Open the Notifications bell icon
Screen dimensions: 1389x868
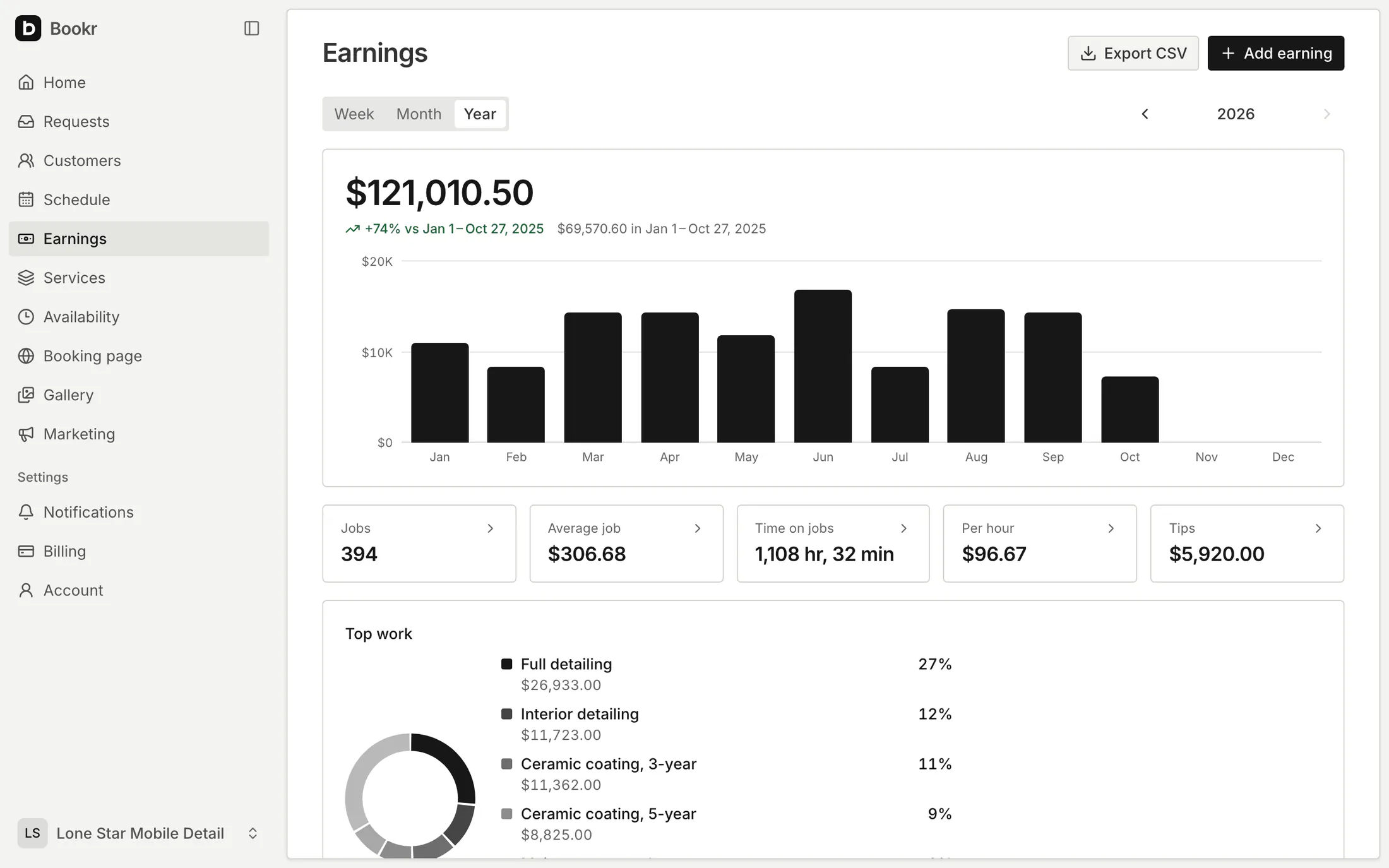(26, 512)
